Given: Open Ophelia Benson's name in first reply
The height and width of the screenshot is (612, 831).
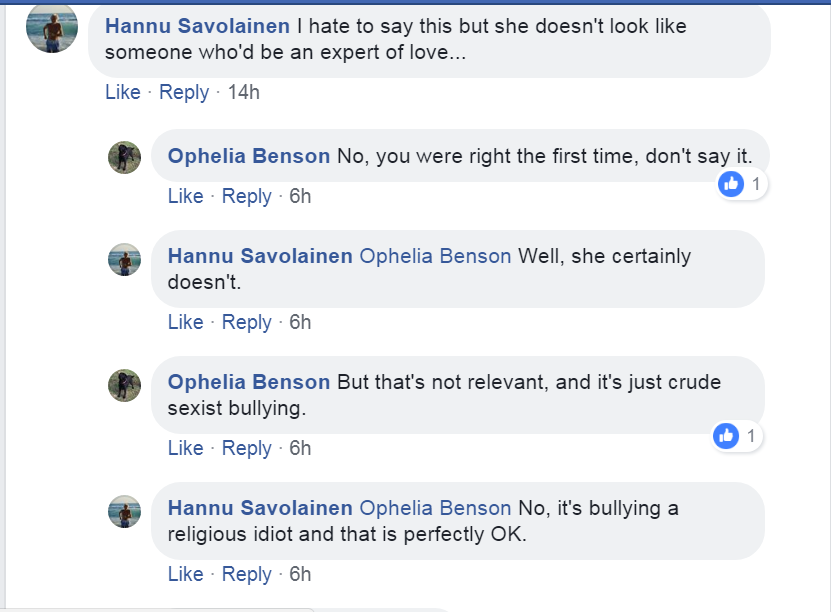Looking at the screenshot, I should (249, 156).
